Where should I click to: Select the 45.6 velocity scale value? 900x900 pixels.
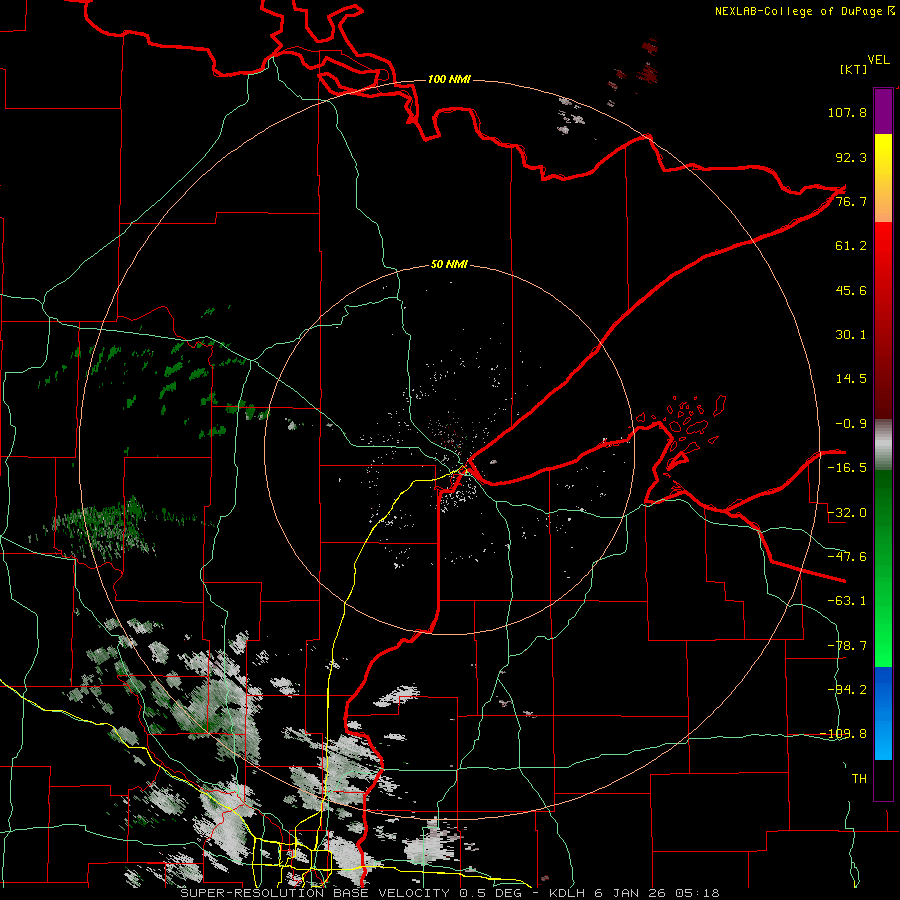851,290
